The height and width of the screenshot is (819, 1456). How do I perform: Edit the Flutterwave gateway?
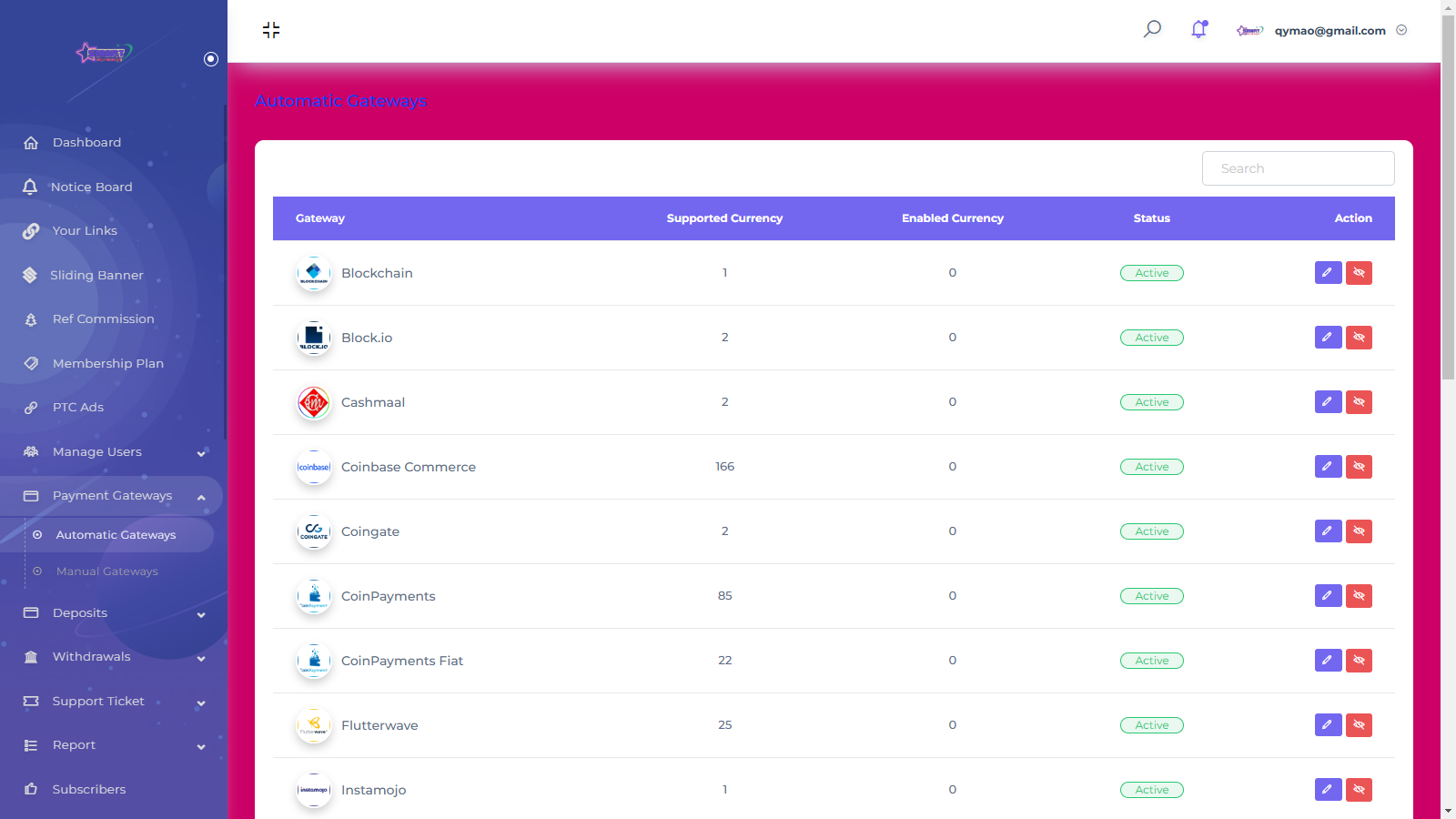pos(1328,725)
